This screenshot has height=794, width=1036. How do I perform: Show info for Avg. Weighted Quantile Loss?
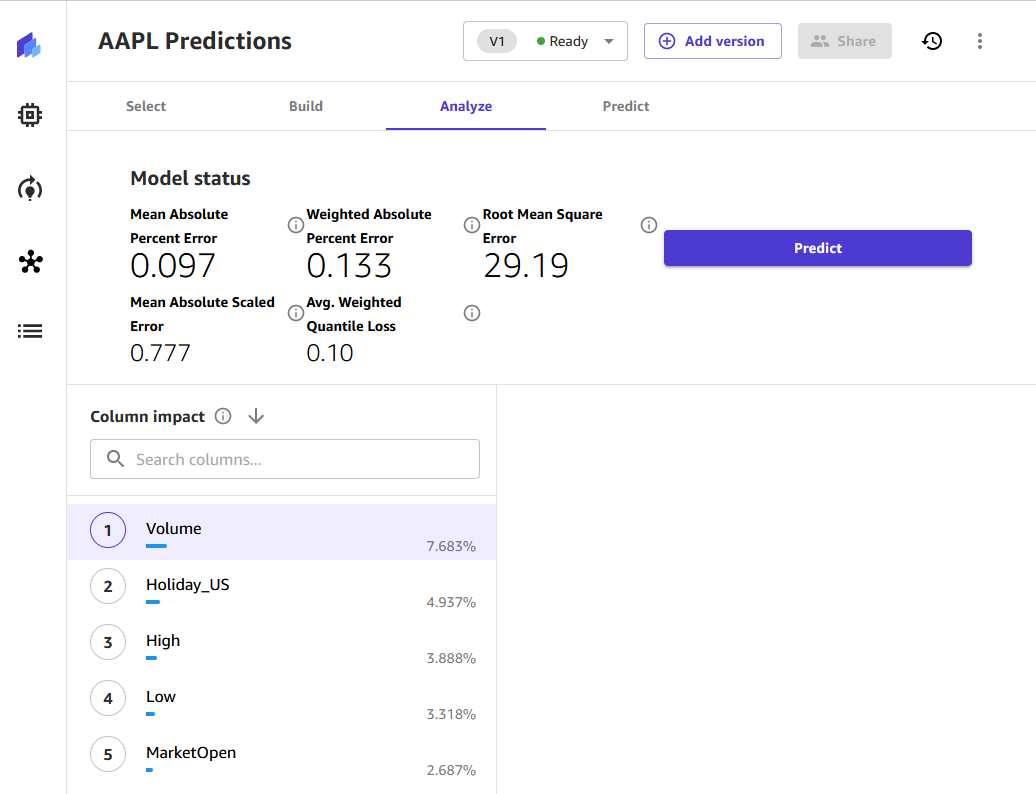(472, 313)
